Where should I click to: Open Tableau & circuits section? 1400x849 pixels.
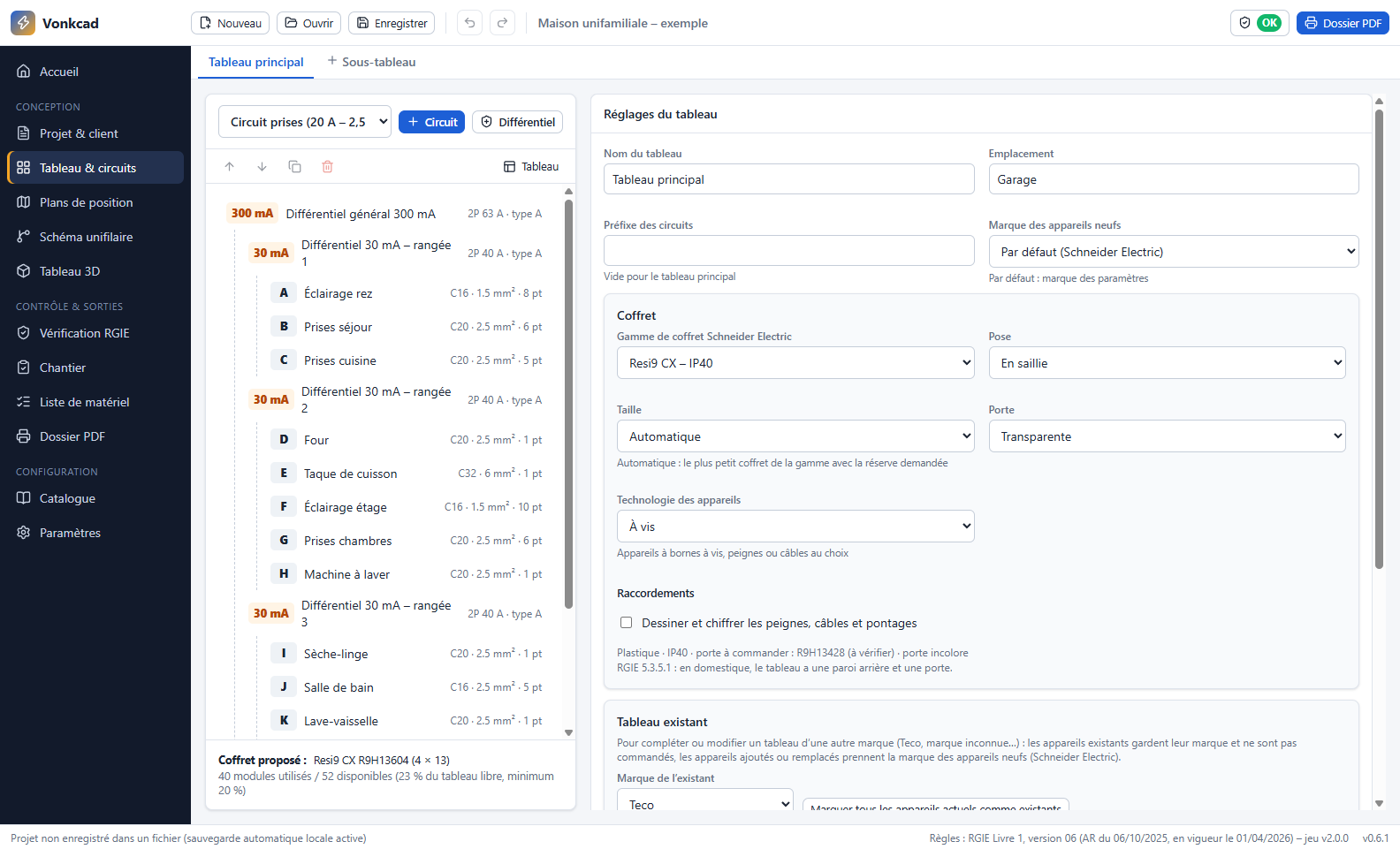[95, 168]
